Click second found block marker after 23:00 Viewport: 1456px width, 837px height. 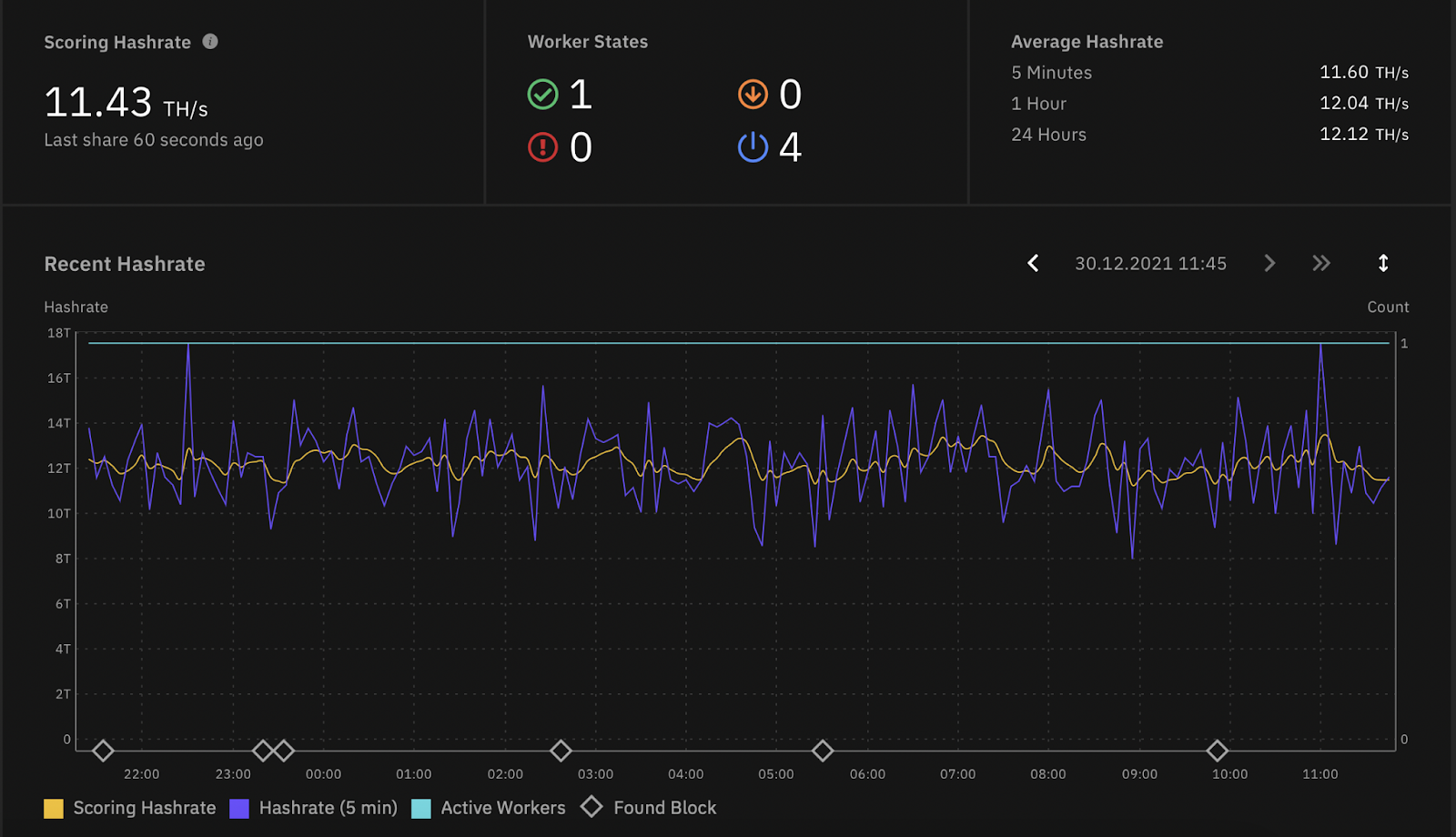[x=284, y=751]
